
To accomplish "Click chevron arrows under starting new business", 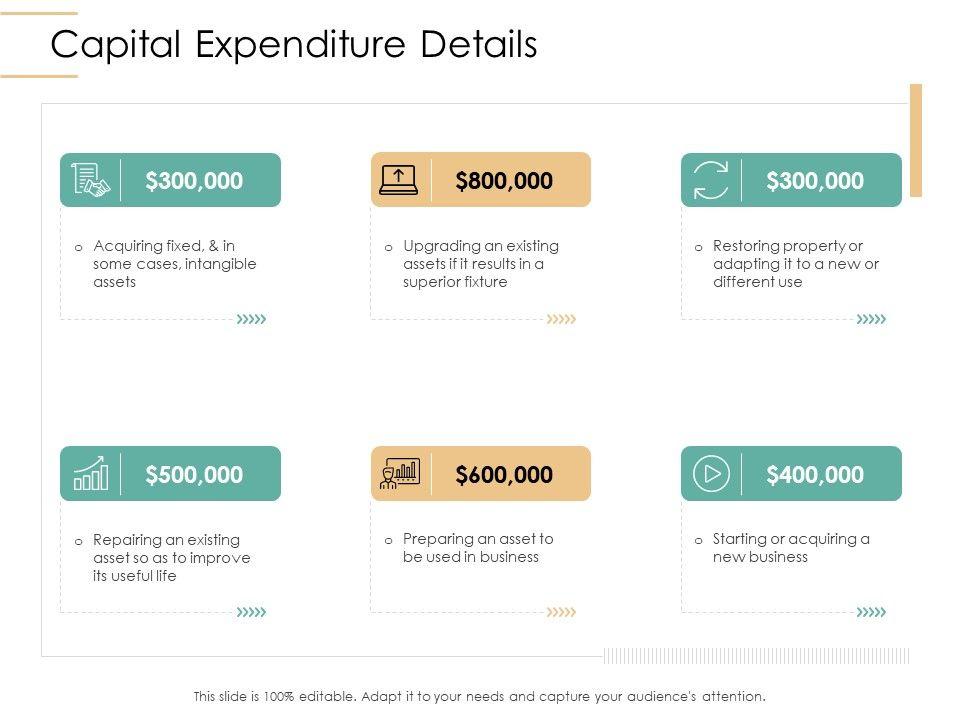I will click(x=871, y=612).
